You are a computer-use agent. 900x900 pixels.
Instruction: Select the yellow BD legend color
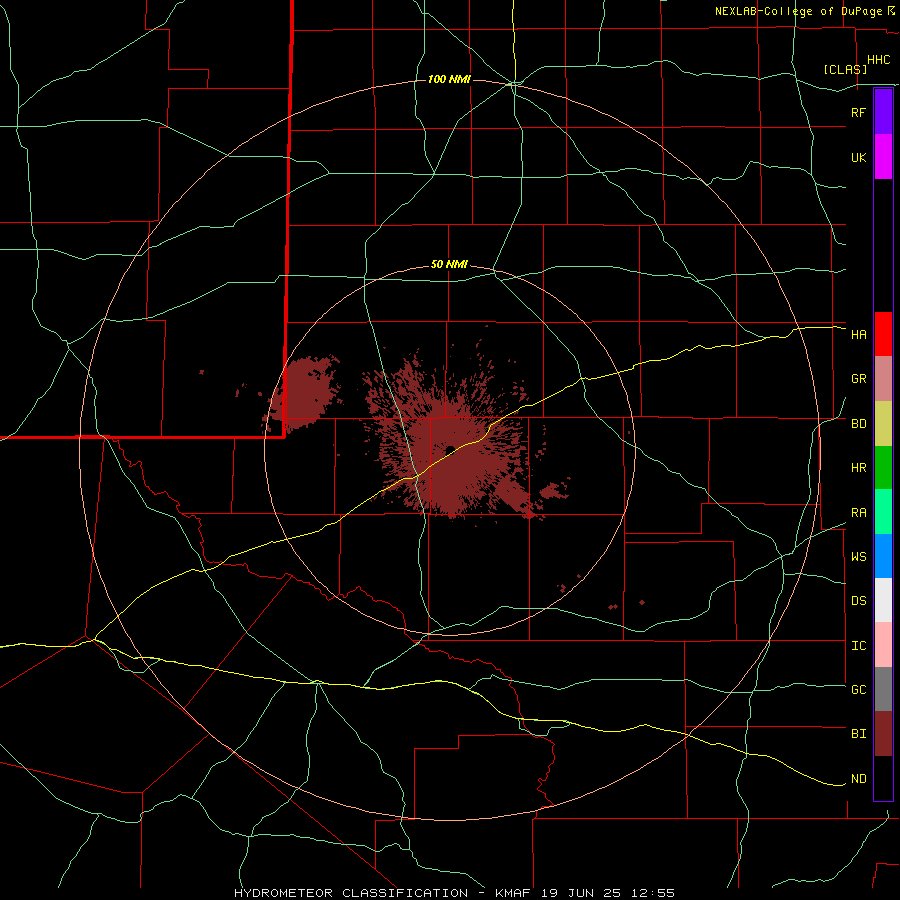(883, 424)
